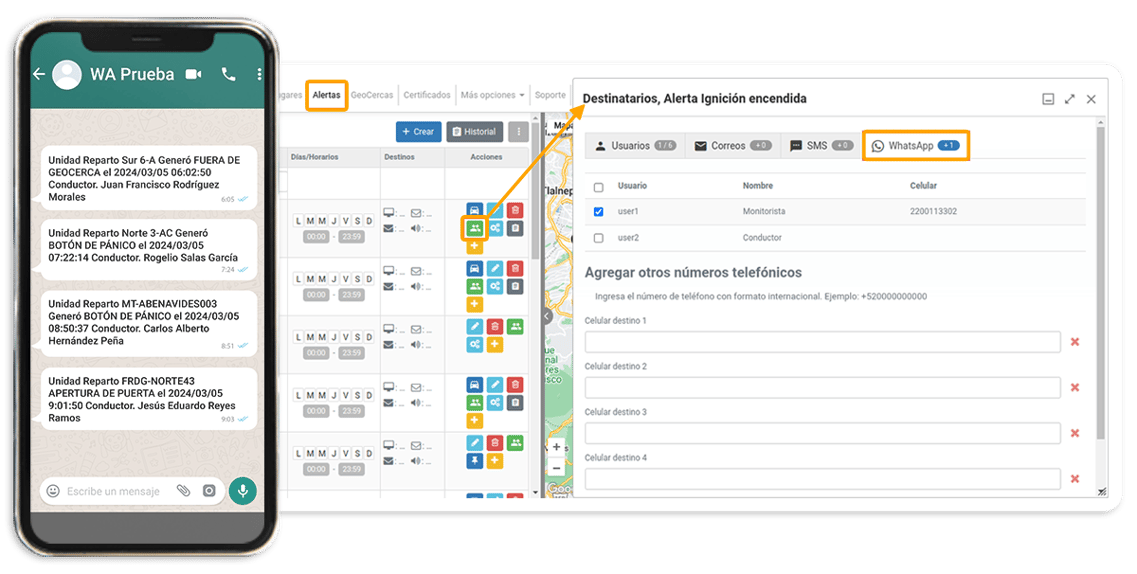Tap the green microphone voice message button

pos(242,491)
